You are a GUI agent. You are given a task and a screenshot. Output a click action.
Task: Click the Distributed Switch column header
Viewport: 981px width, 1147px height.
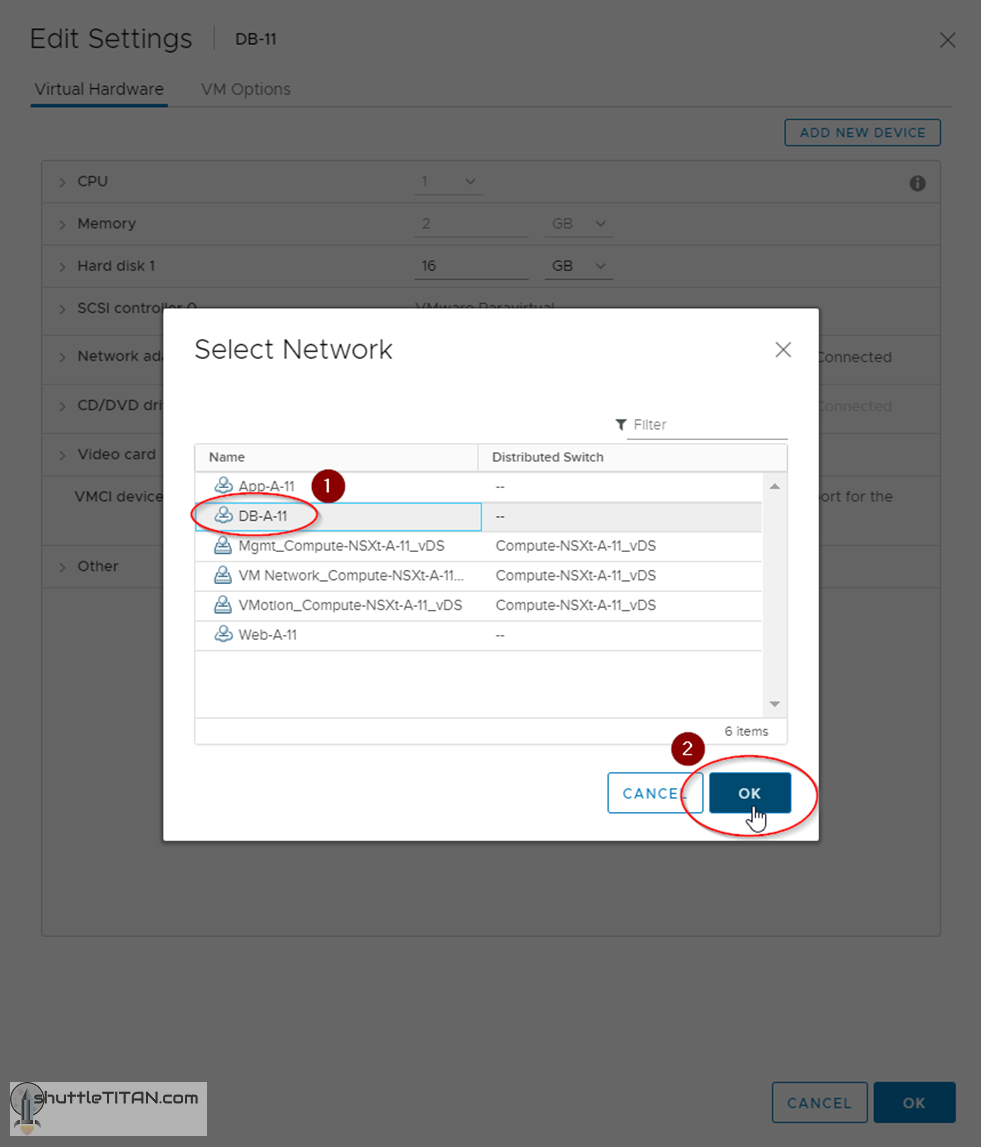[548, 457]
